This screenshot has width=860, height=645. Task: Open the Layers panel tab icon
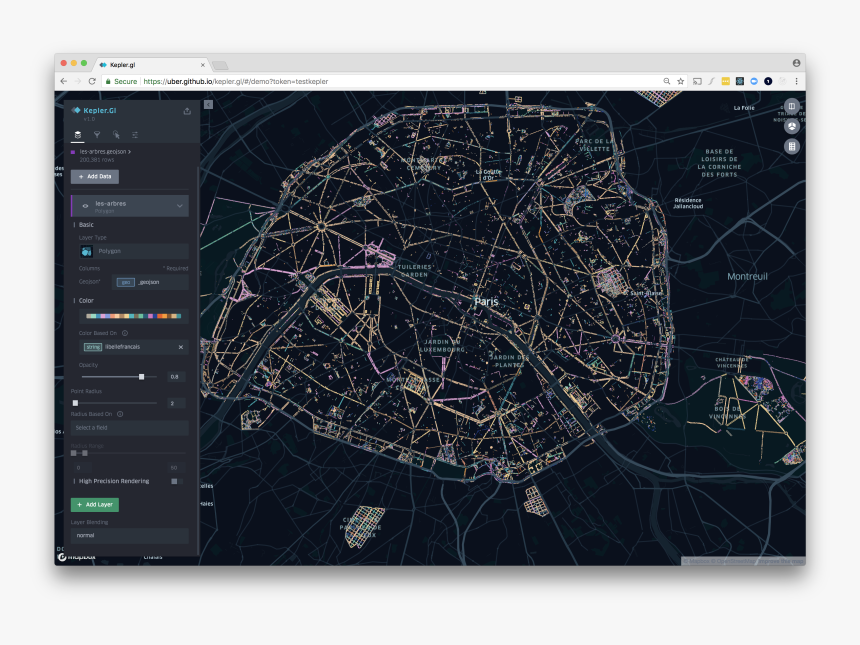pos(78,135)
